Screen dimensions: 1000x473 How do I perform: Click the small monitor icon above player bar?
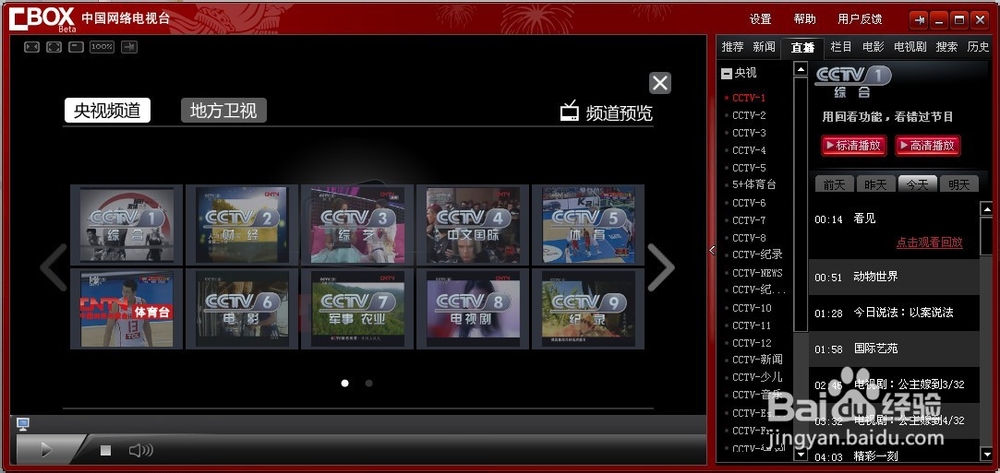click(23, 423)
